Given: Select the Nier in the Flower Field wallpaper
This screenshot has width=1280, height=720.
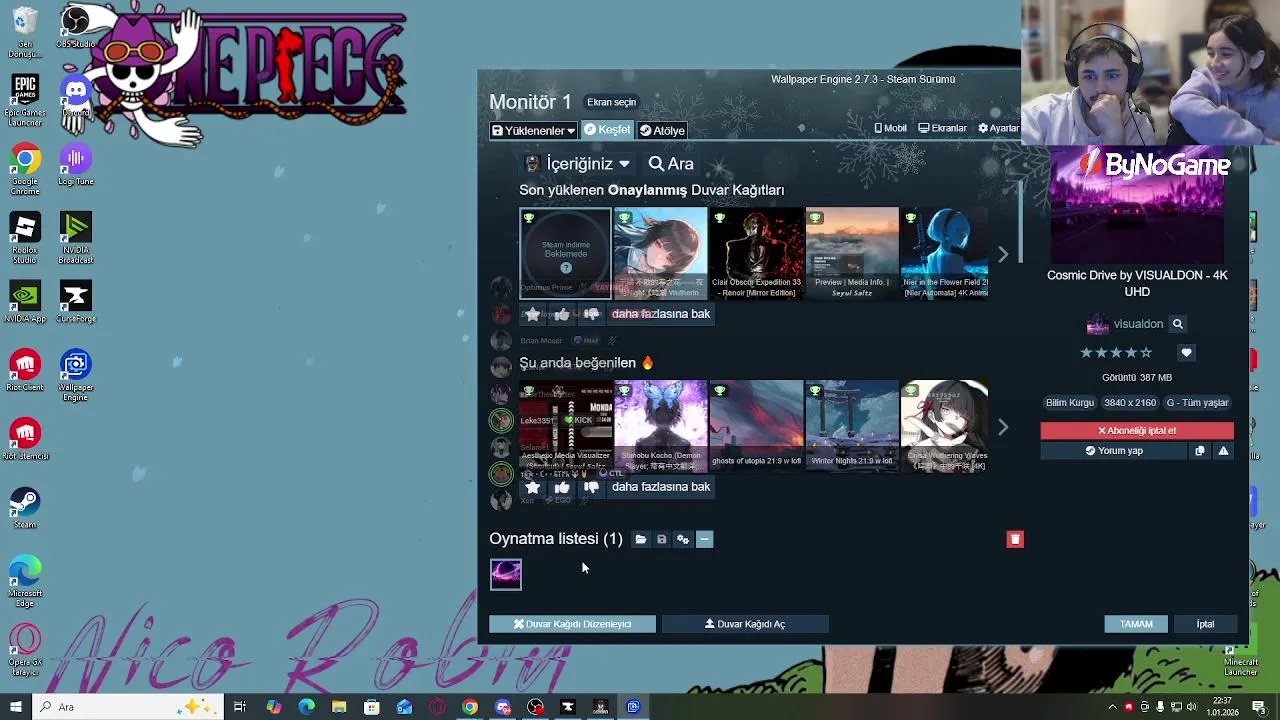Looking at the screenshot, I should (945, 254).
